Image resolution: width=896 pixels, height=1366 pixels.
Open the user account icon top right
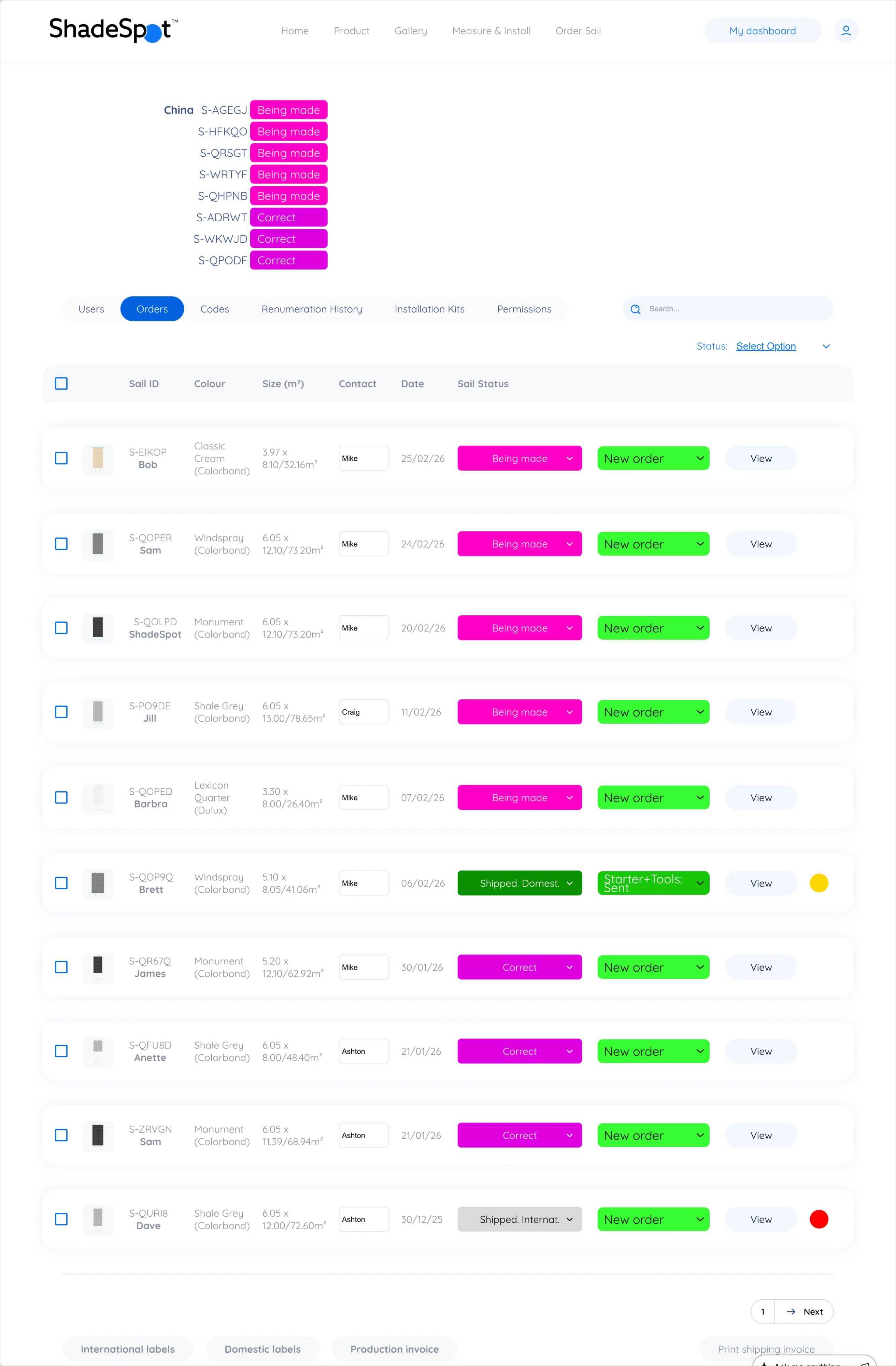(845, 30)
